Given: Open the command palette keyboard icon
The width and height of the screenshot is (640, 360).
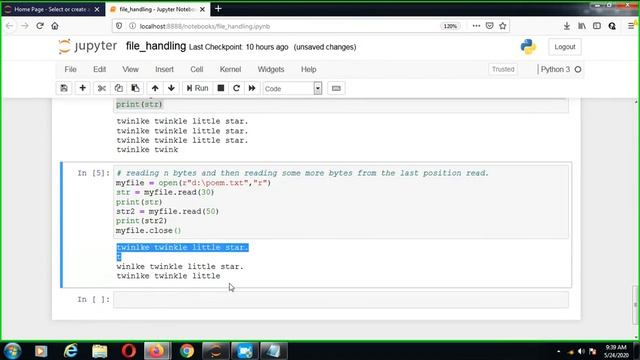Looking at the screenshot, I should pos(336,88).
